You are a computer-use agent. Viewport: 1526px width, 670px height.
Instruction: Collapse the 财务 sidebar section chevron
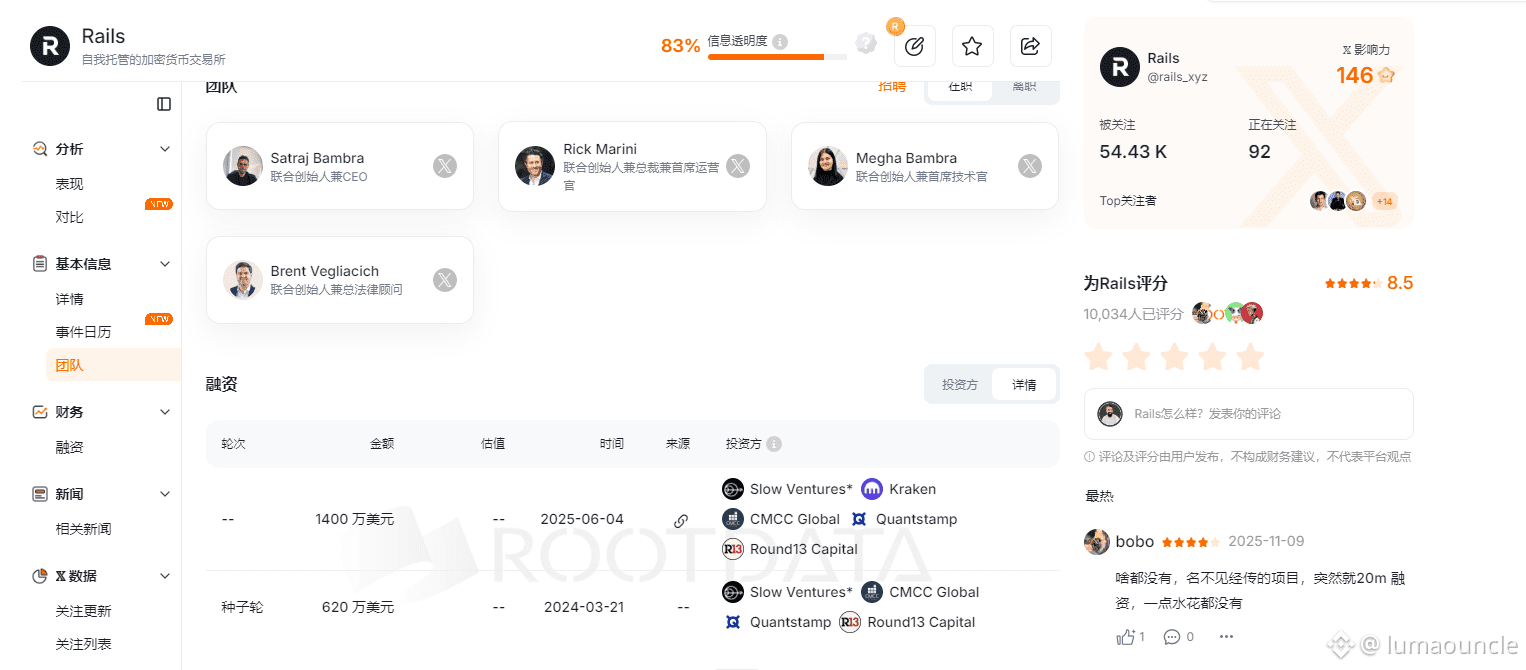pos(165,412)
